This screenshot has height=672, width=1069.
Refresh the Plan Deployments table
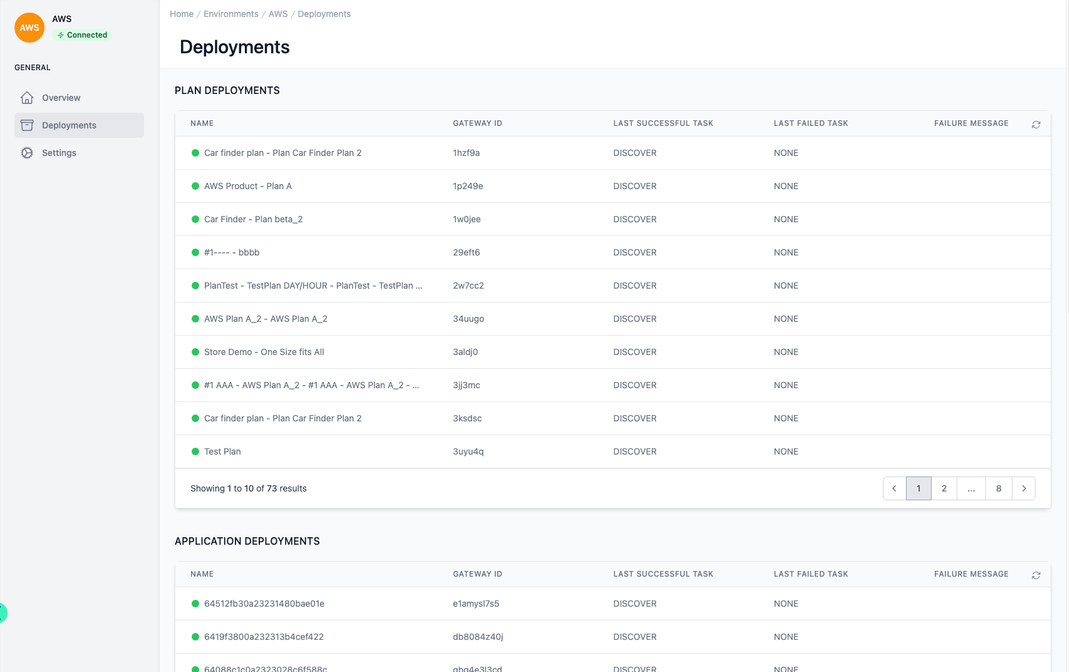[1035, 124]
